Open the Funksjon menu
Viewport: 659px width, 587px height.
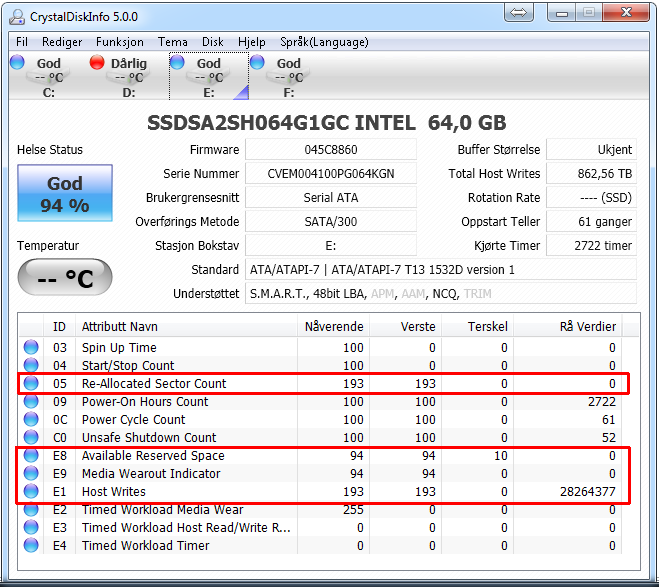pos(119,42)
